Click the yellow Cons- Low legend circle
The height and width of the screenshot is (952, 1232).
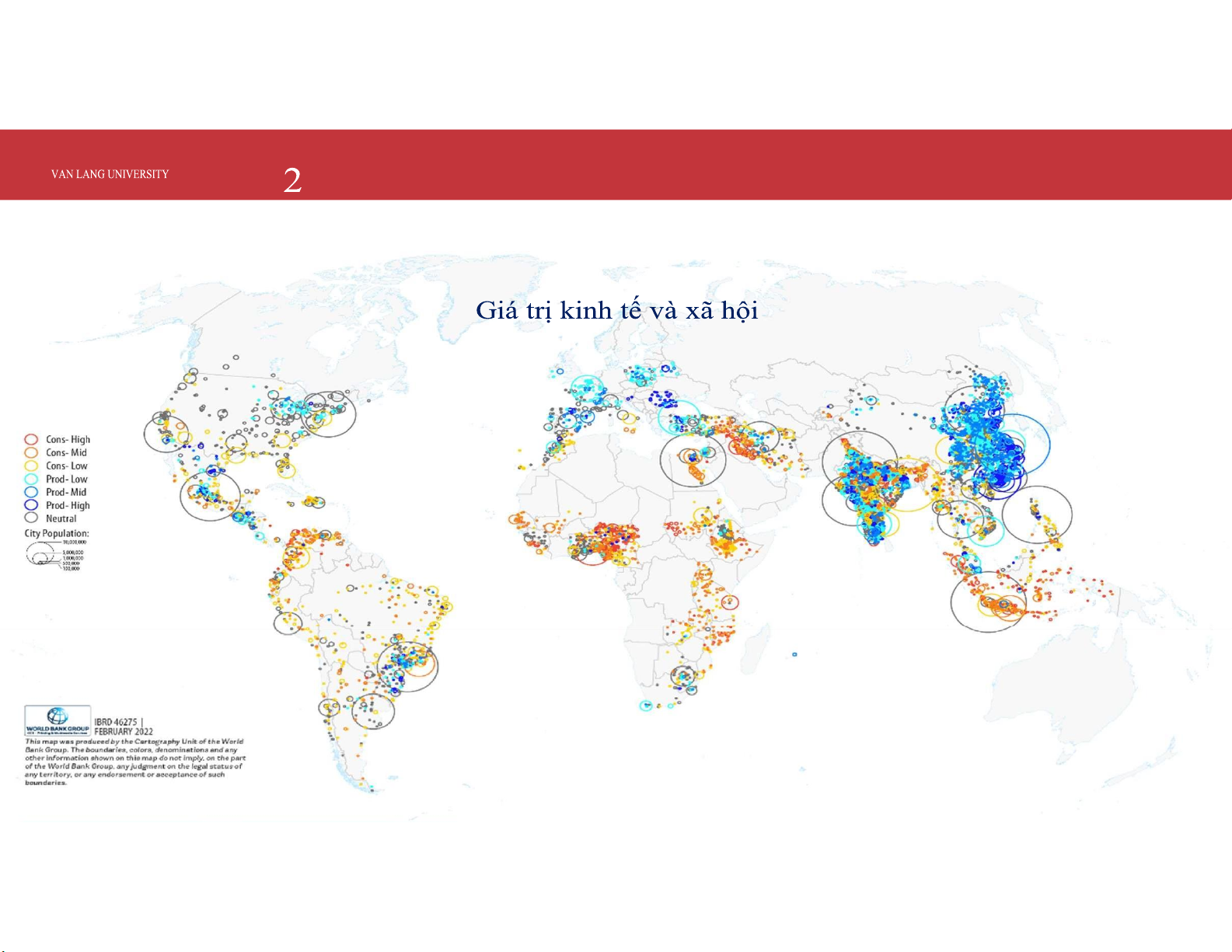click(31, 466)
